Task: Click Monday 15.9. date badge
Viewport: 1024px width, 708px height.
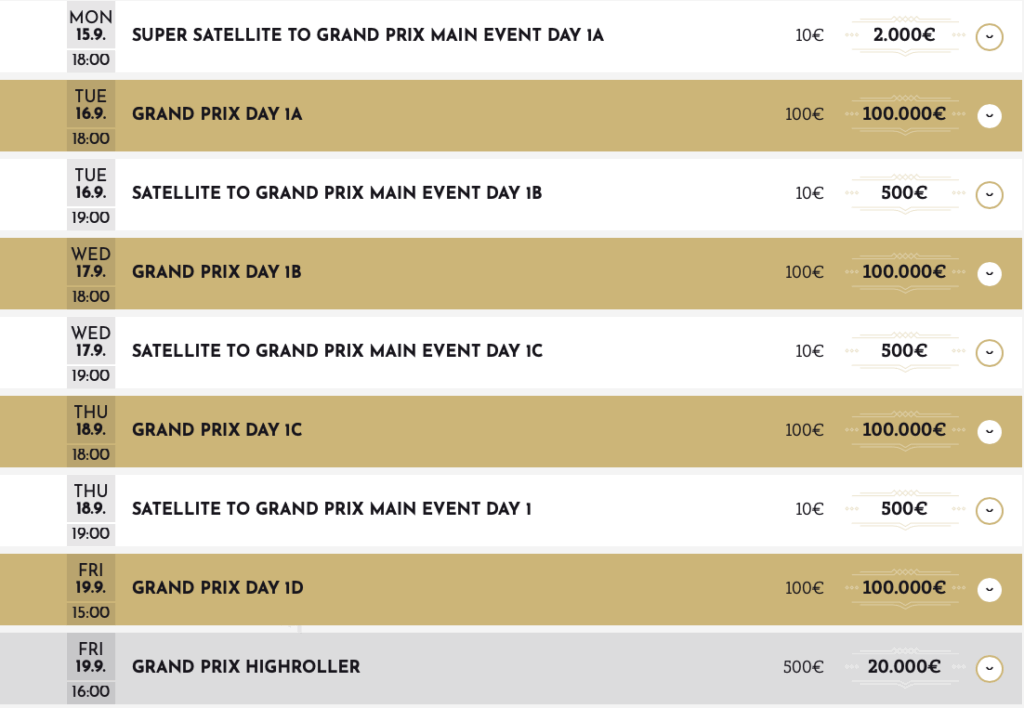Action: tap(91, 36)
